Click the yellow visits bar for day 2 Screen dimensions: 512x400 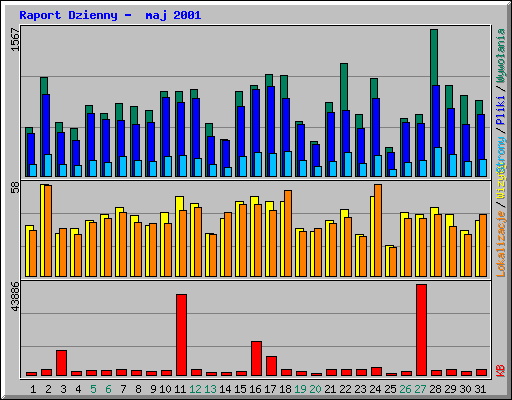coord(42,230)
